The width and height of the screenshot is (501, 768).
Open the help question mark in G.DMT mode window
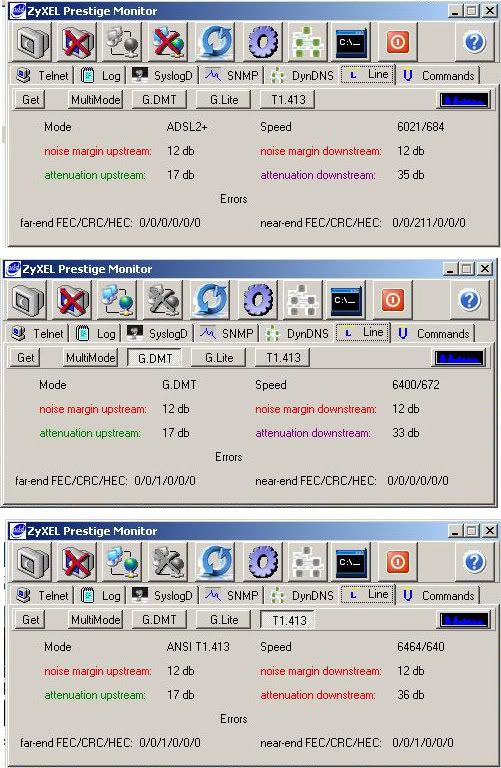coord(470,300)
